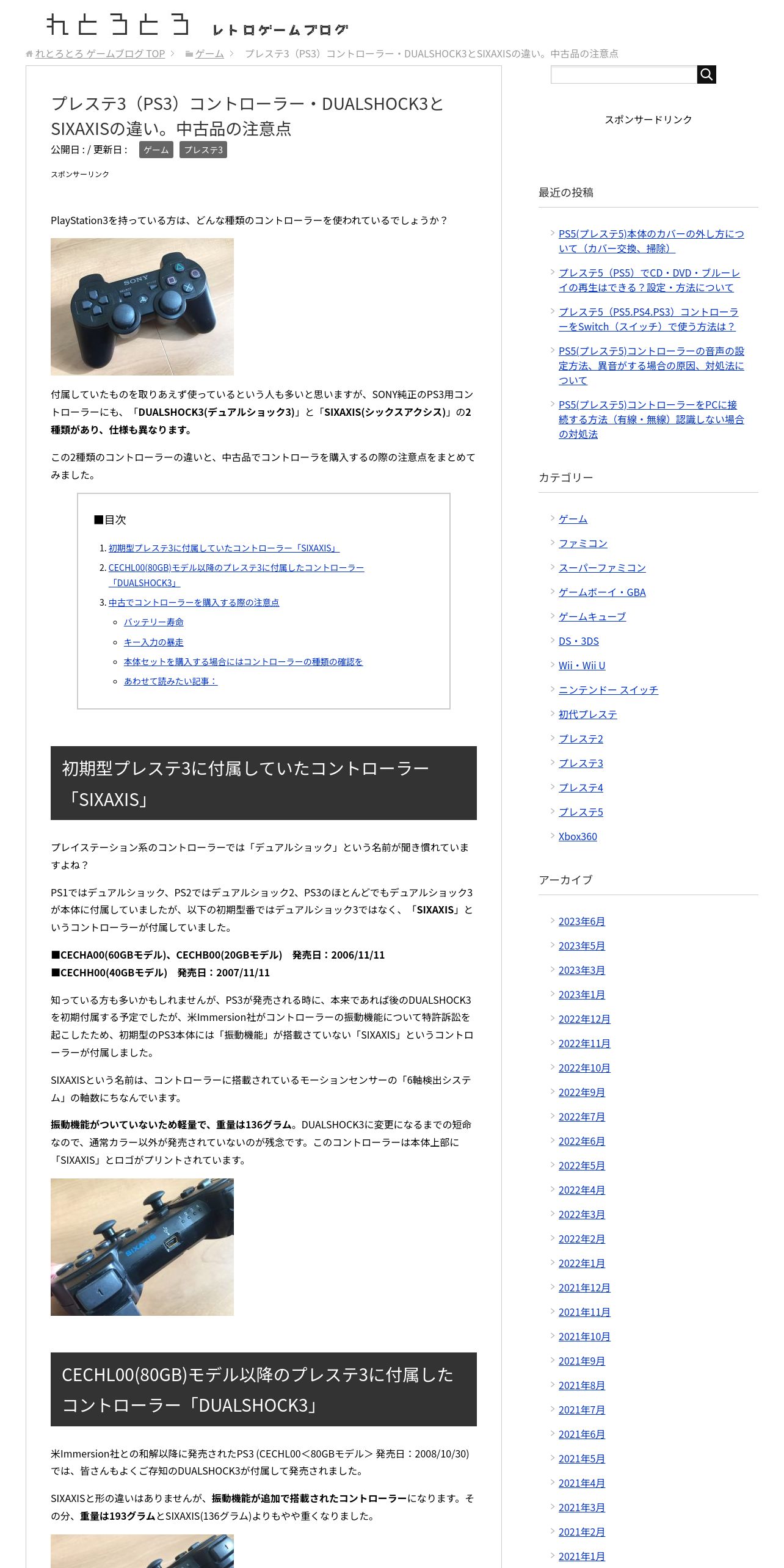Open archive 2023年3月
This screenshot has height=1568, width=784.
point(582,970)
